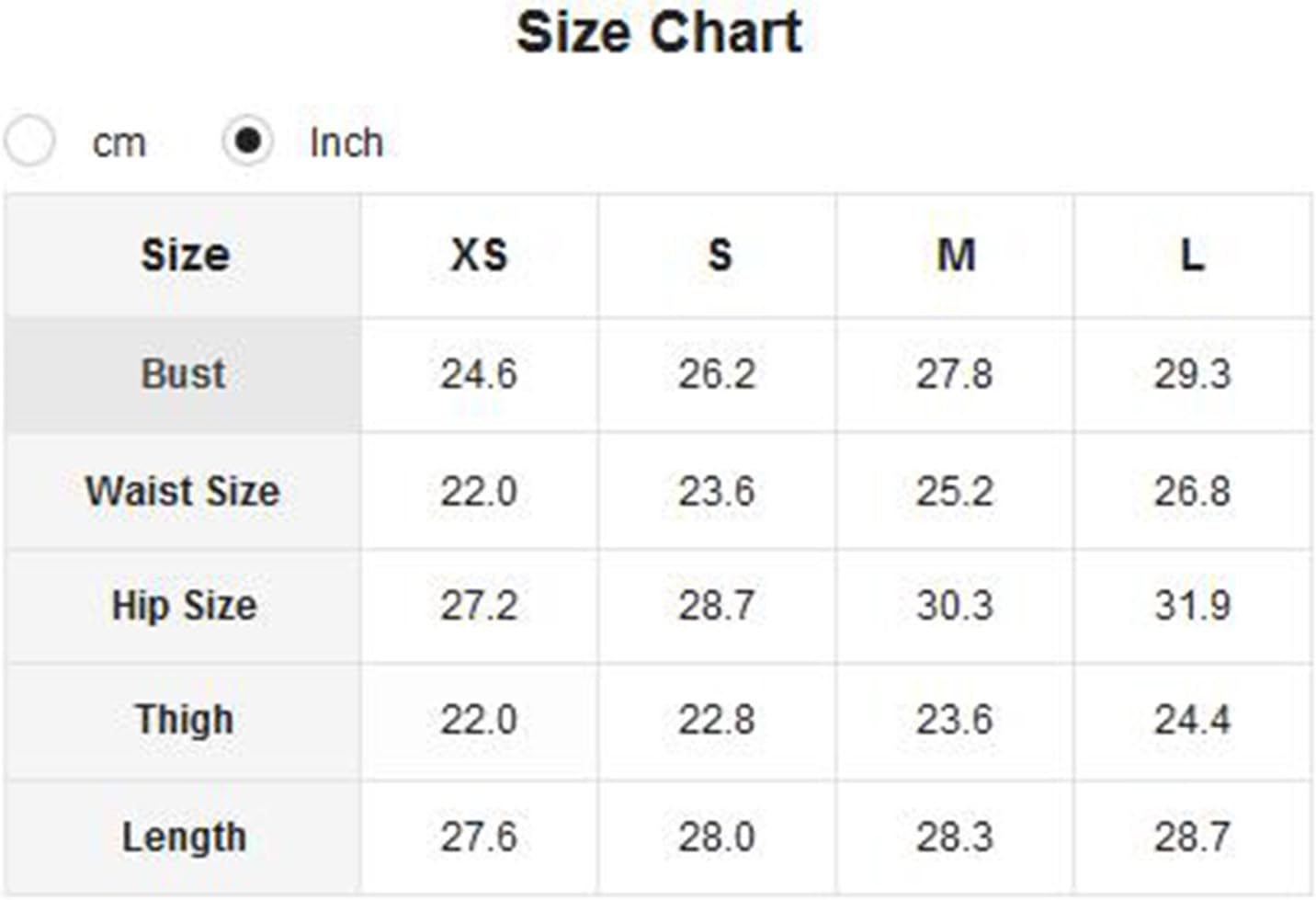Click the highlighted Bust row label
Screen dimensions: 1316x900
[184, 375]
